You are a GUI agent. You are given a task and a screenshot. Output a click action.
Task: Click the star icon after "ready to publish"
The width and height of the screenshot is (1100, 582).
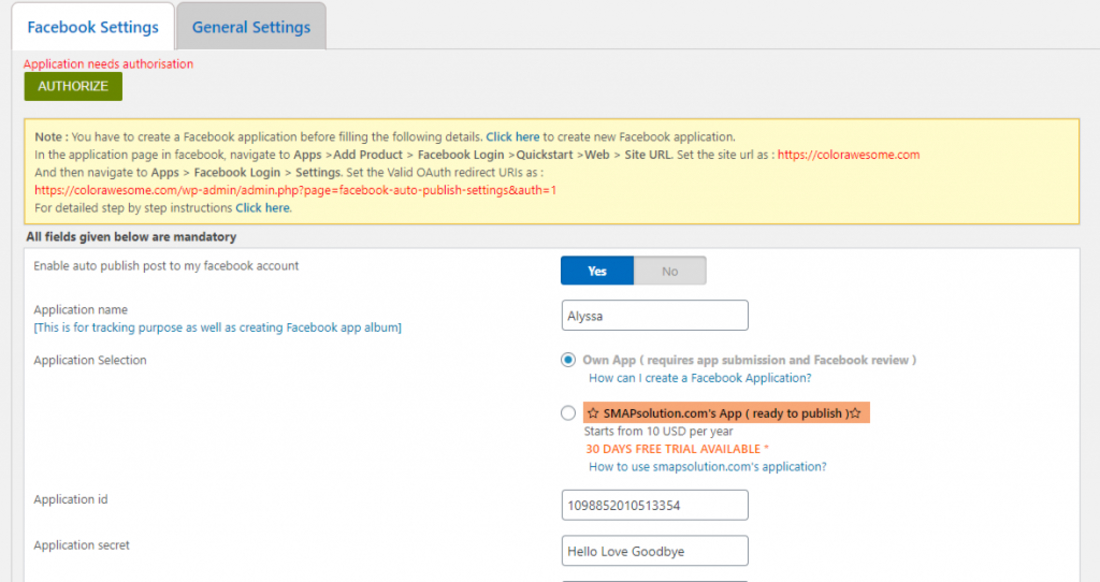tap(855, 413)
